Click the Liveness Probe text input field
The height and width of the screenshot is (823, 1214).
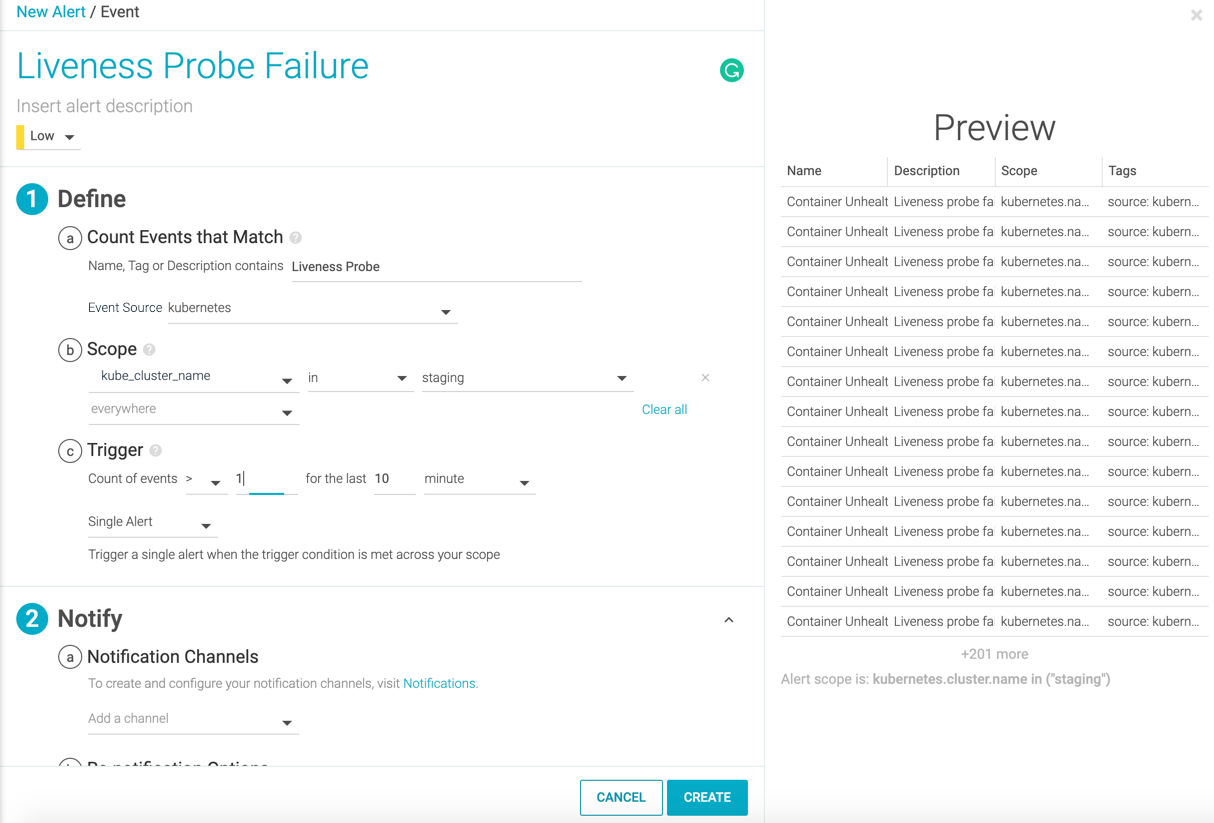[x=436, y=267]
